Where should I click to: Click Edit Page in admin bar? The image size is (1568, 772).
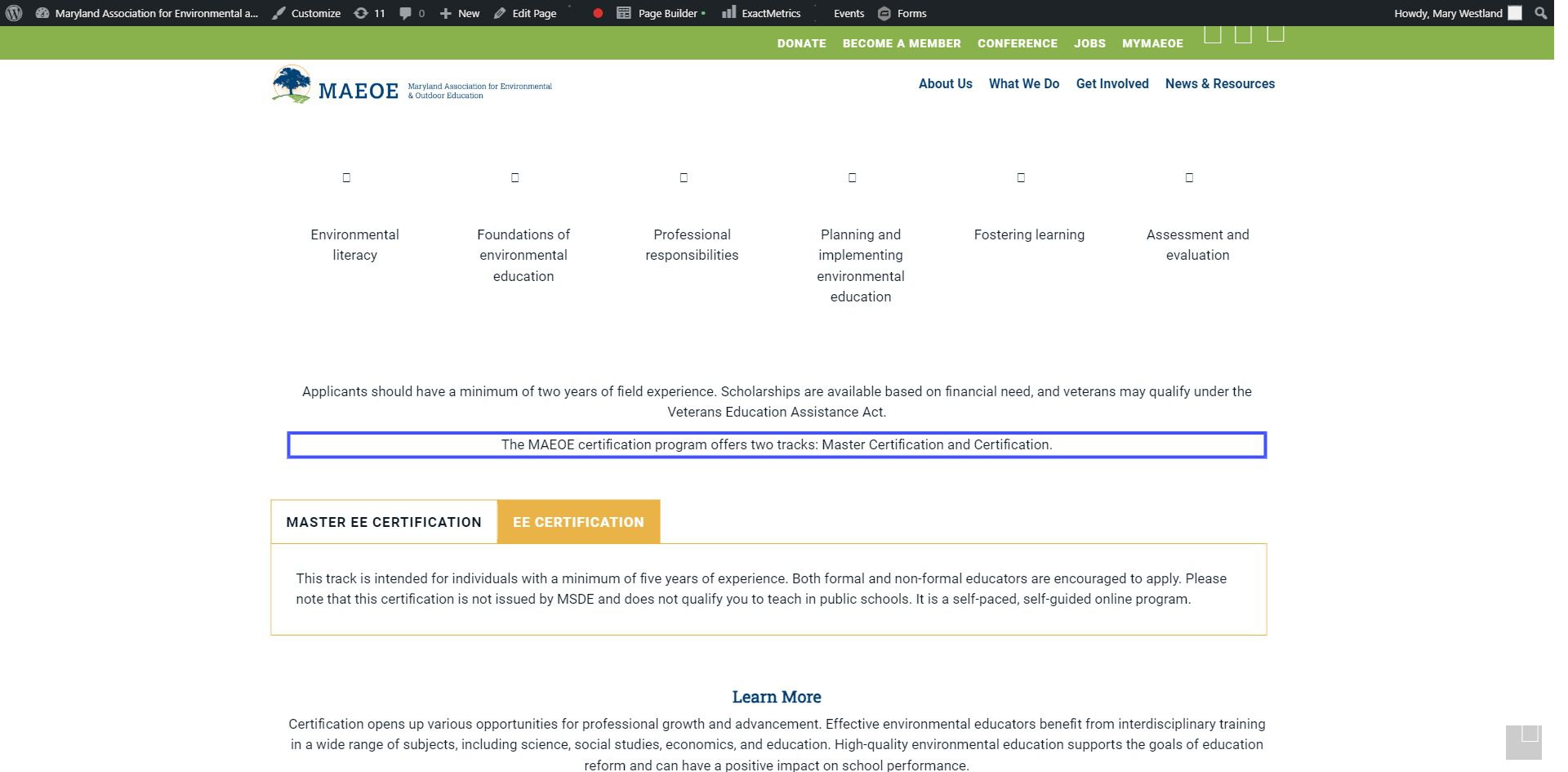coord(525,13)
